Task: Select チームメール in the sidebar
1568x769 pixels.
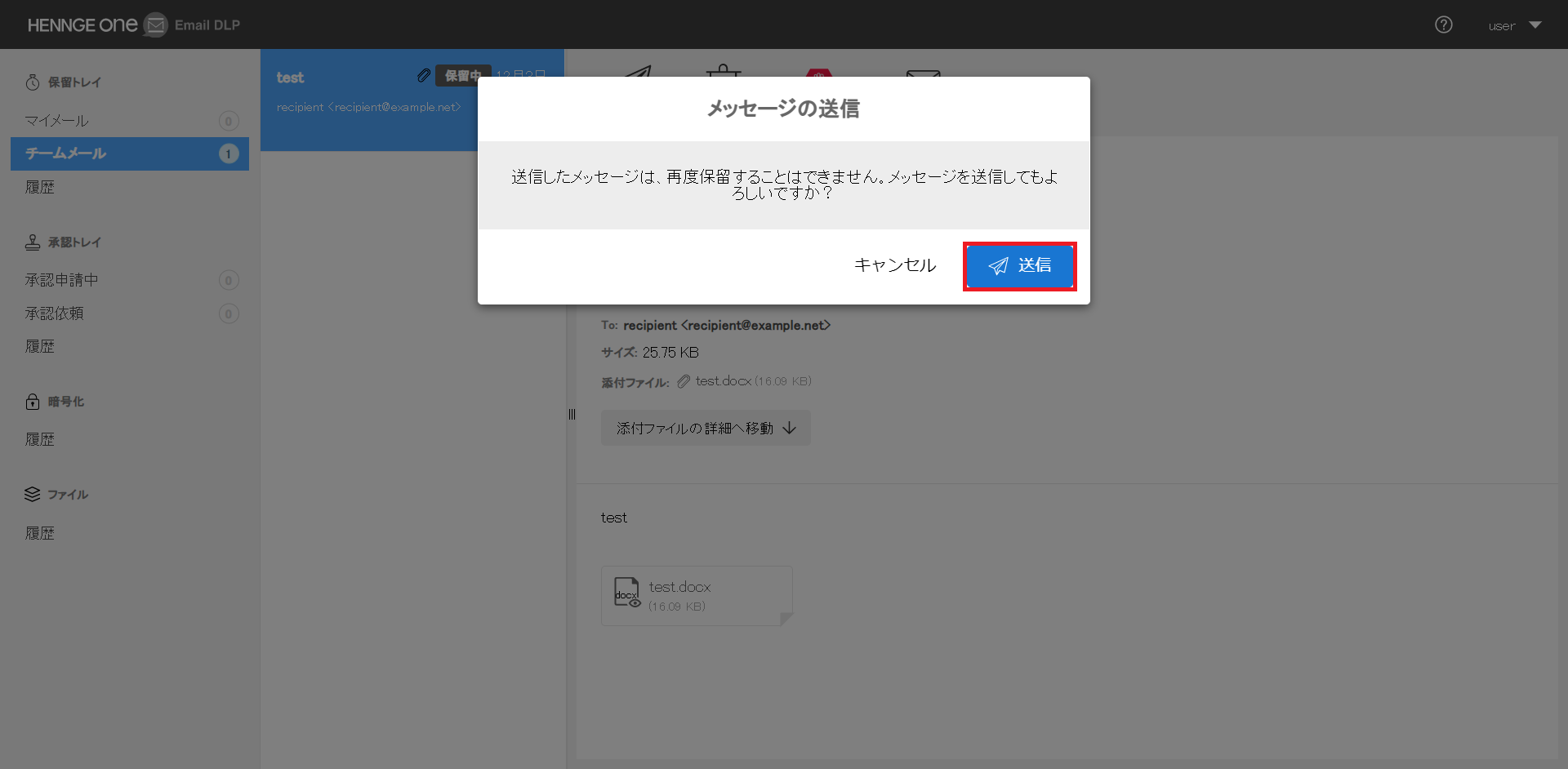Action: click(x=130, y=153)
